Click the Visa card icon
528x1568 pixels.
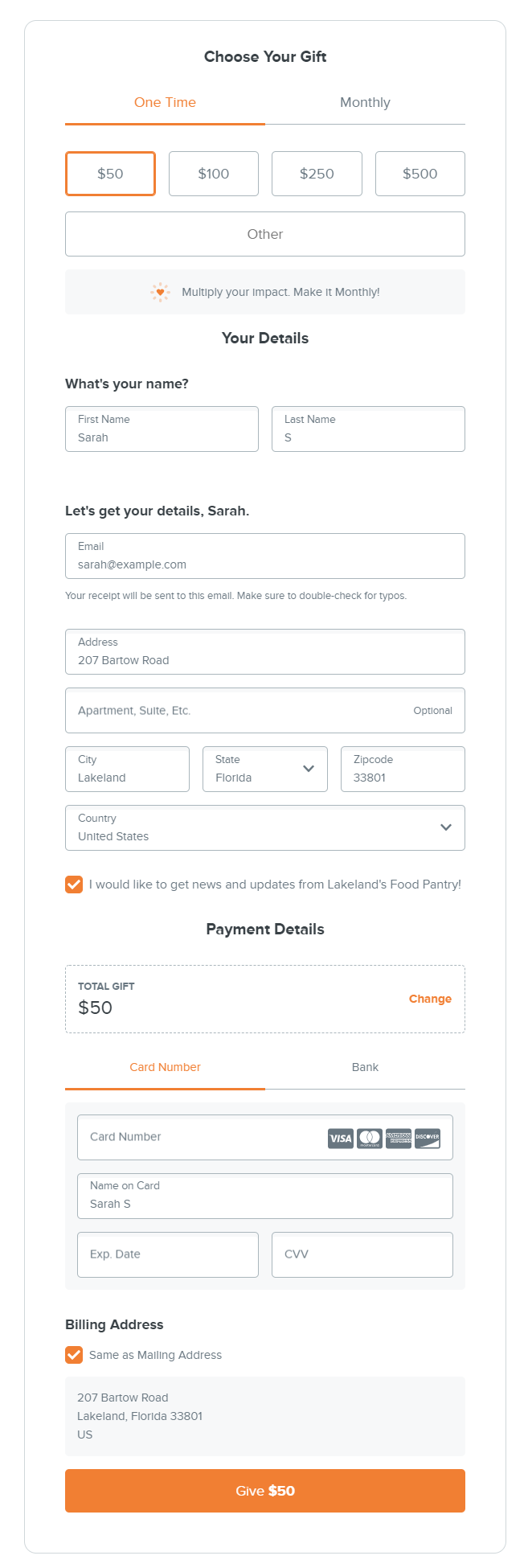coord(341,1138)
